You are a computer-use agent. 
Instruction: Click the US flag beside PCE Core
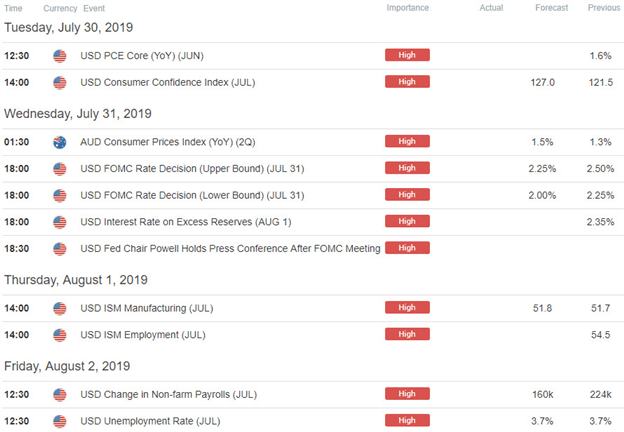tap(60, 56)
